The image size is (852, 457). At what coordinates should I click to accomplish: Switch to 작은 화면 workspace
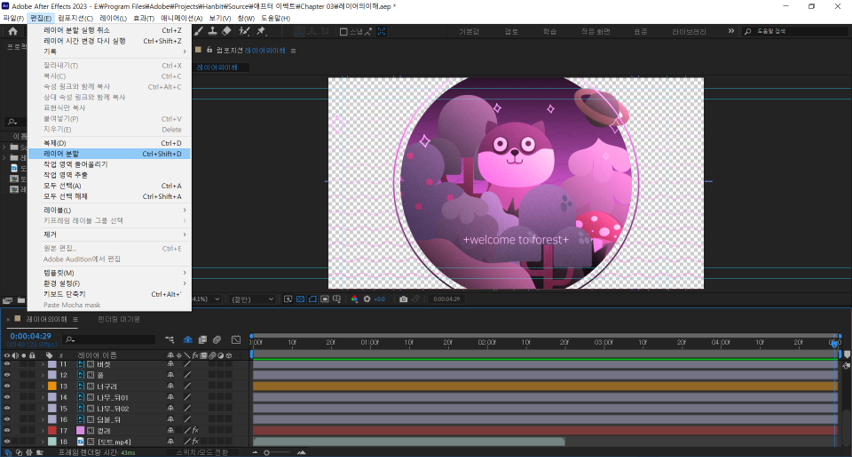pos(596,32)
